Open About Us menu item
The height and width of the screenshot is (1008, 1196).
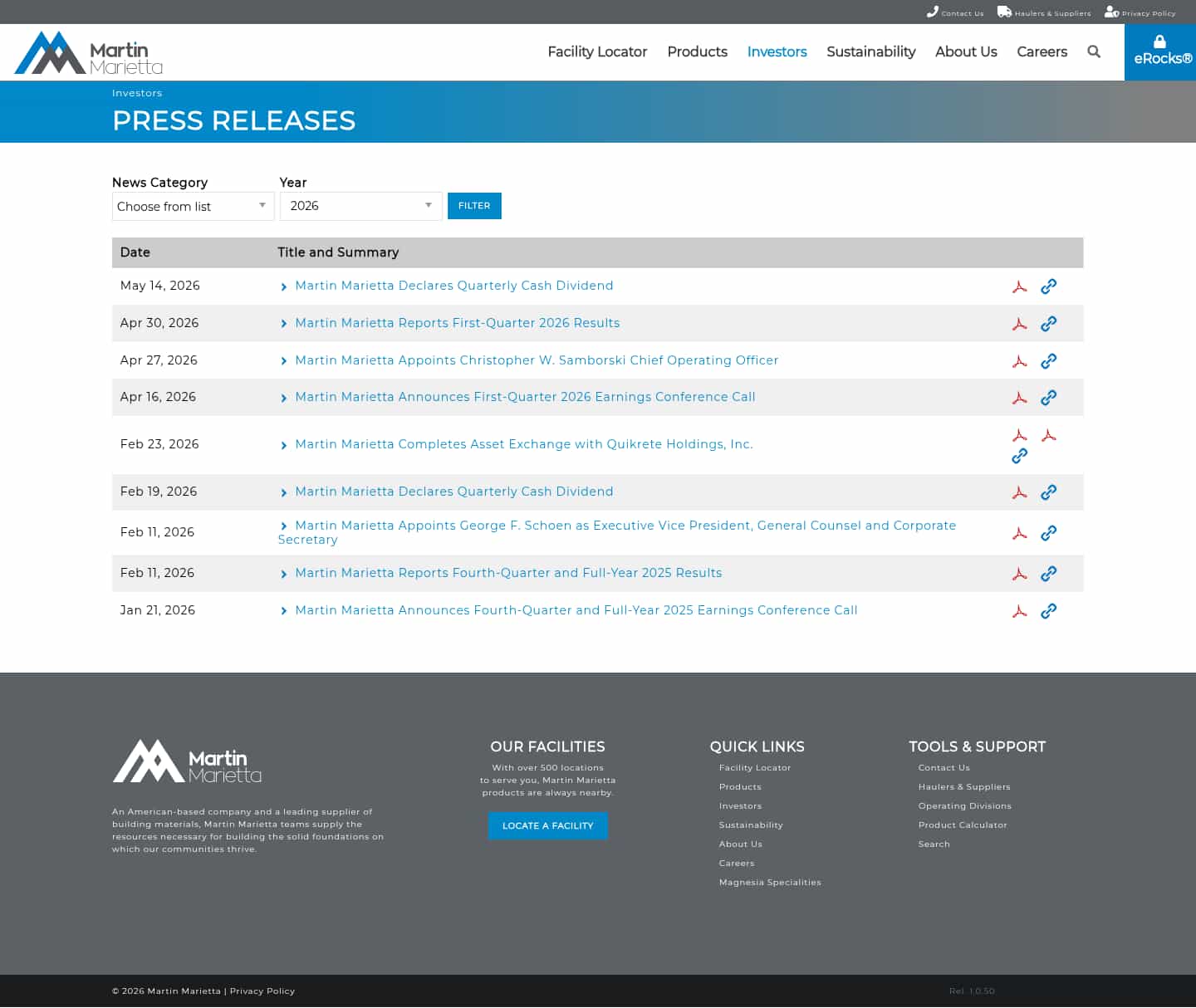[966, 51]
